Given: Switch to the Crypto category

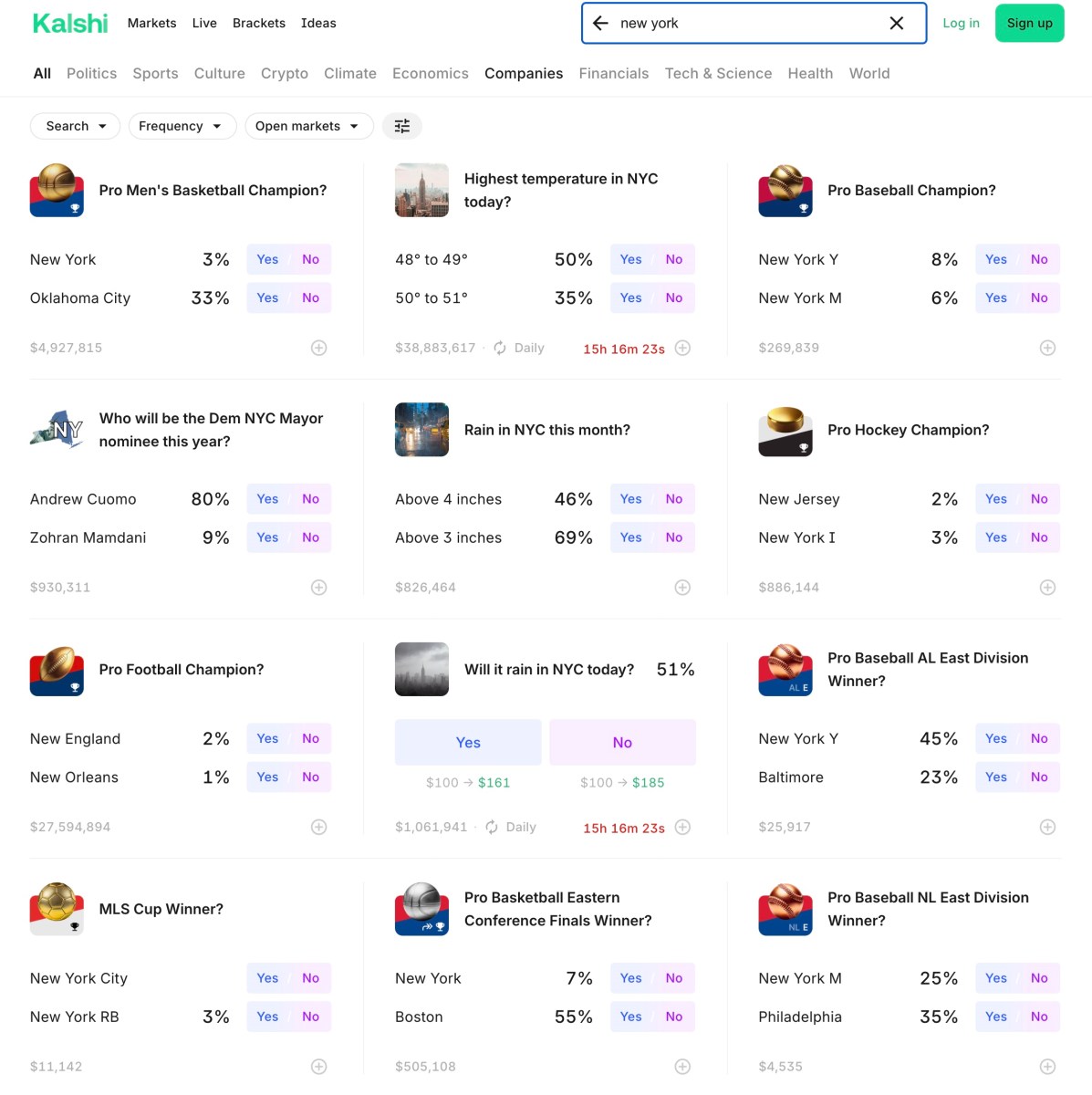Looking at the screenshot, I should coord(285,73).
